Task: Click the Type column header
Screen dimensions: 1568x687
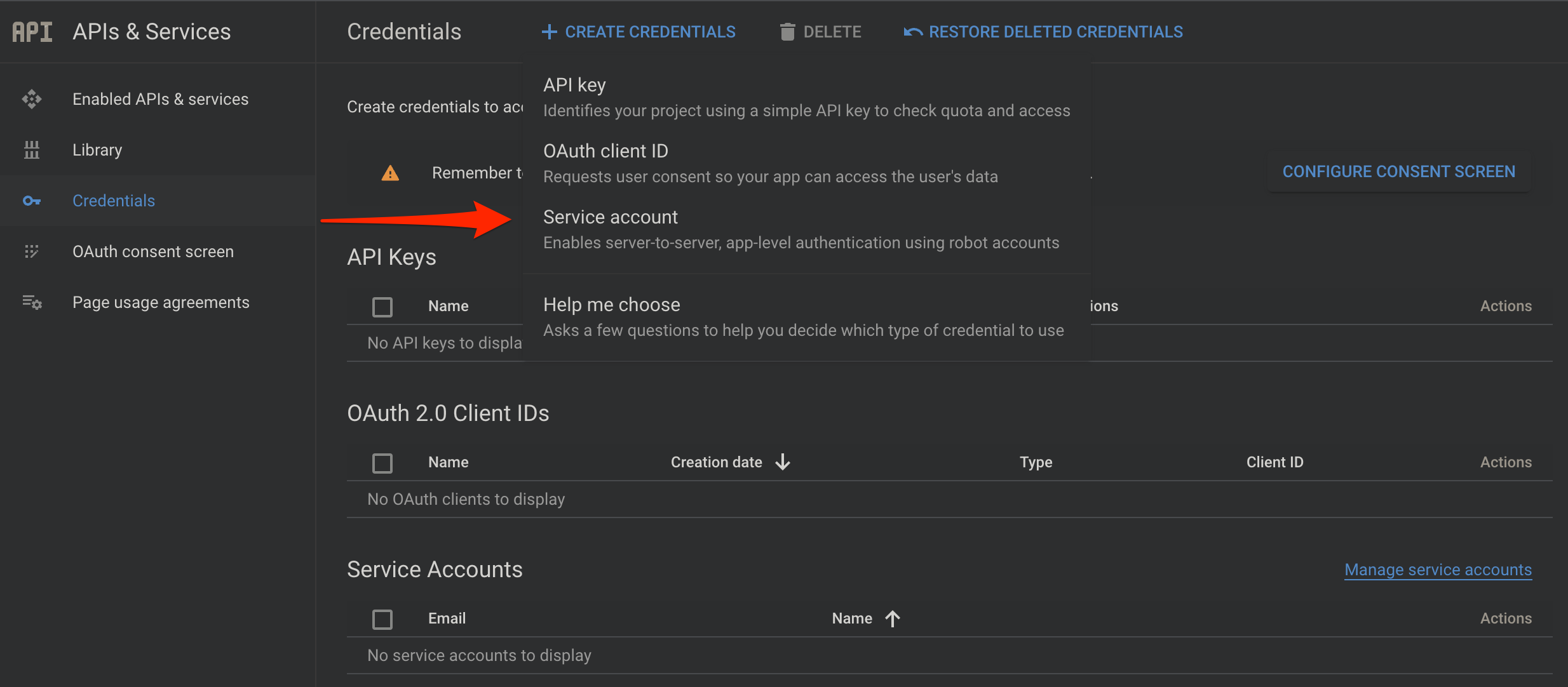Action: (x=1036, y=462)
